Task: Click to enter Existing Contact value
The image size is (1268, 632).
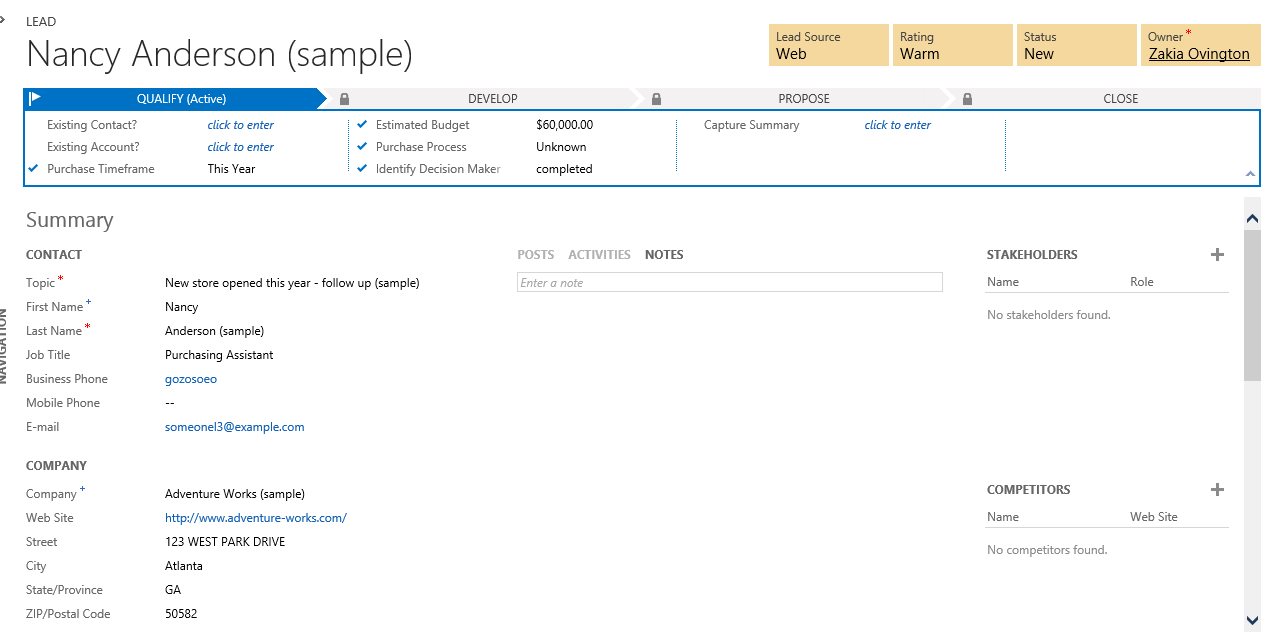Action: pos(240,125)
